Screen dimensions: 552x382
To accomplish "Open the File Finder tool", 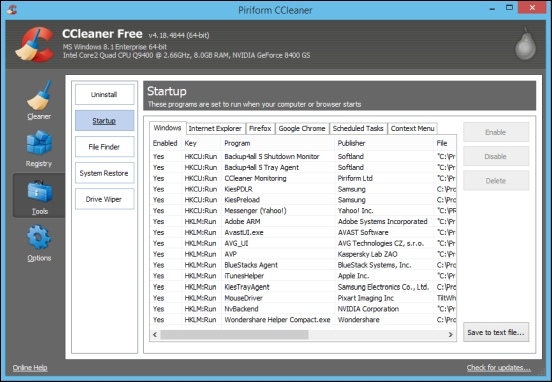I will pos(104,147).
